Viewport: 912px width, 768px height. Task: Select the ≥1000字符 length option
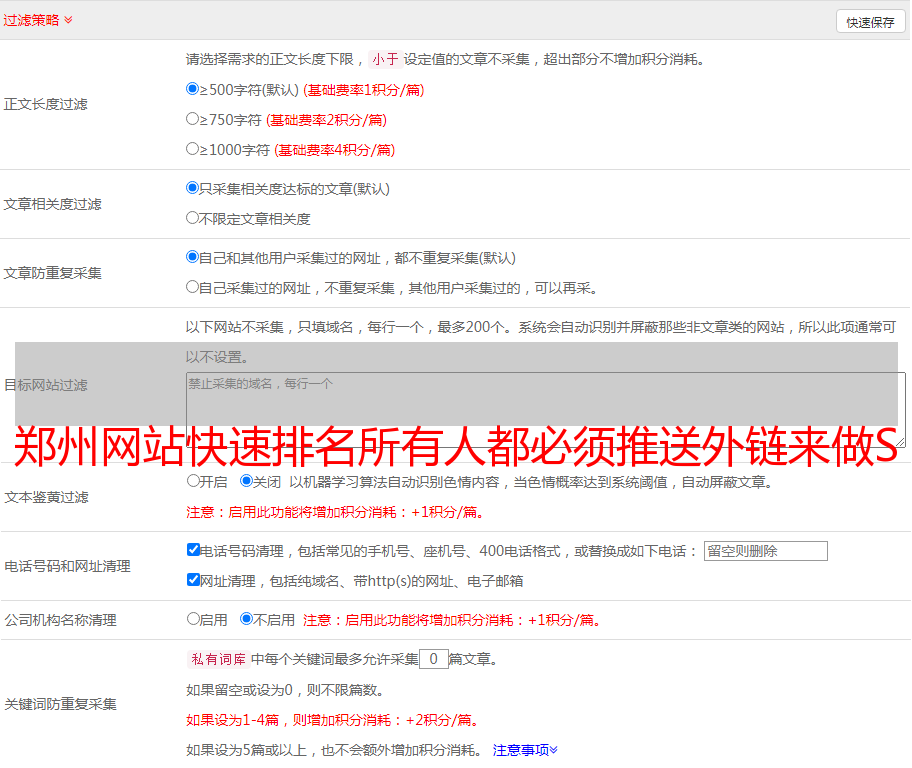192,148
